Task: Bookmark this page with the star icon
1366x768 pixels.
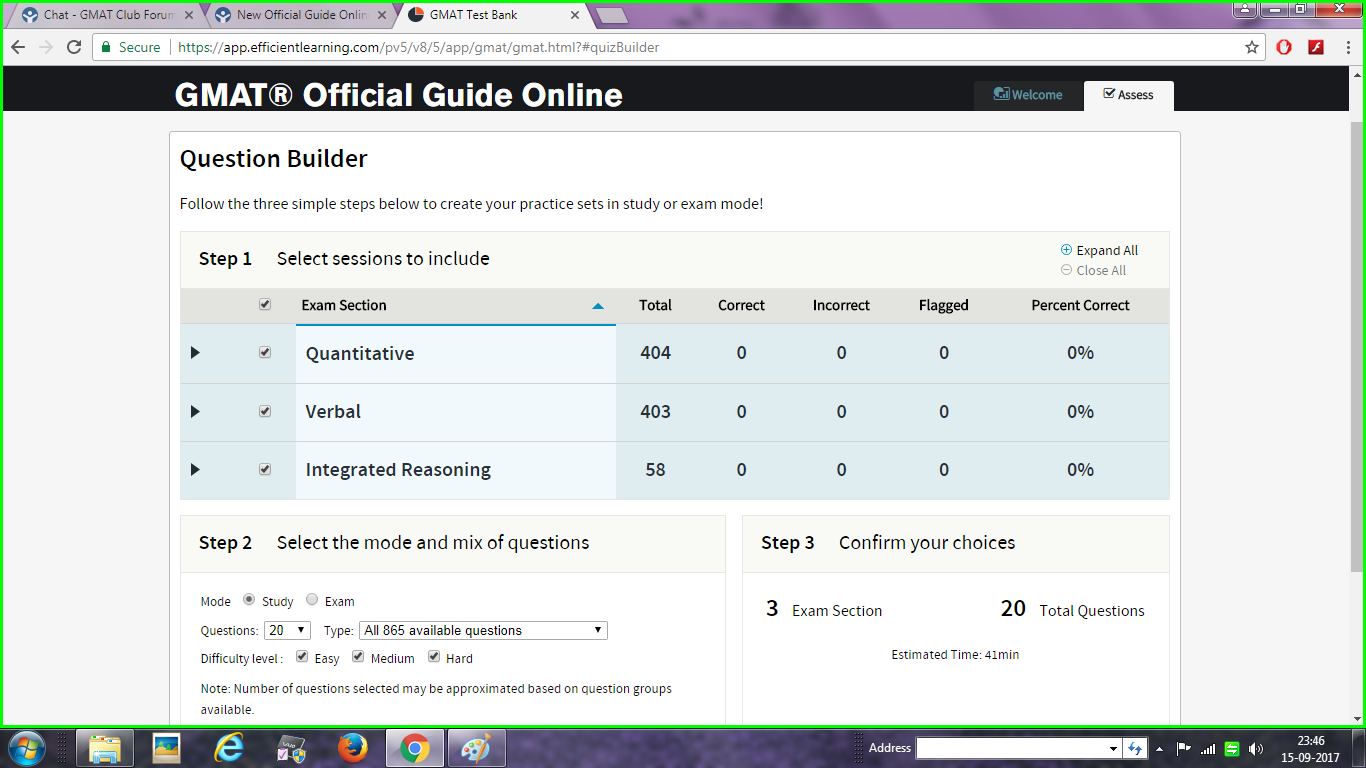Action: pos(1251,47)
